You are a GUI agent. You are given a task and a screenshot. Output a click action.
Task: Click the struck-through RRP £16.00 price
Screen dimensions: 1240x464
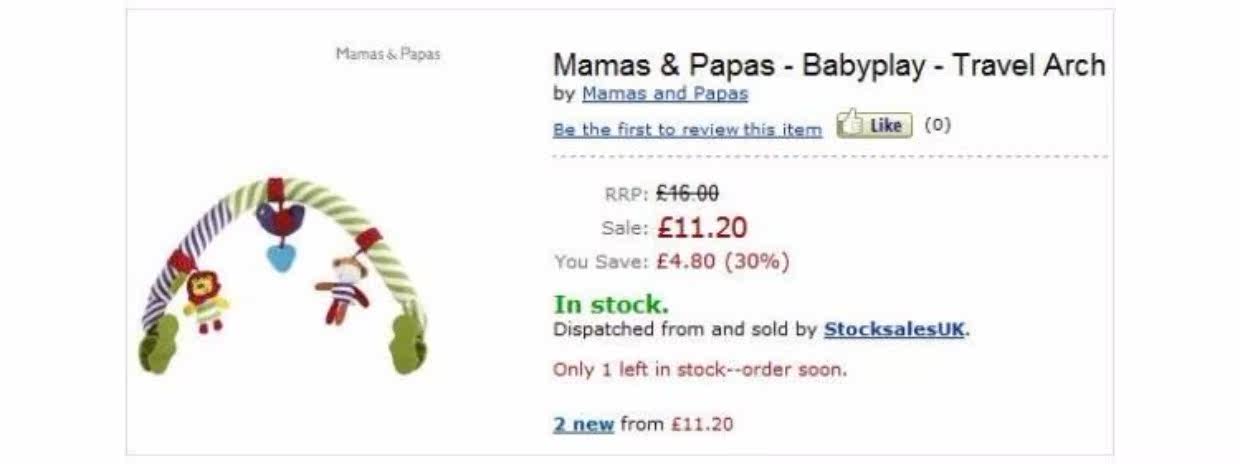[x=687, y=194]
